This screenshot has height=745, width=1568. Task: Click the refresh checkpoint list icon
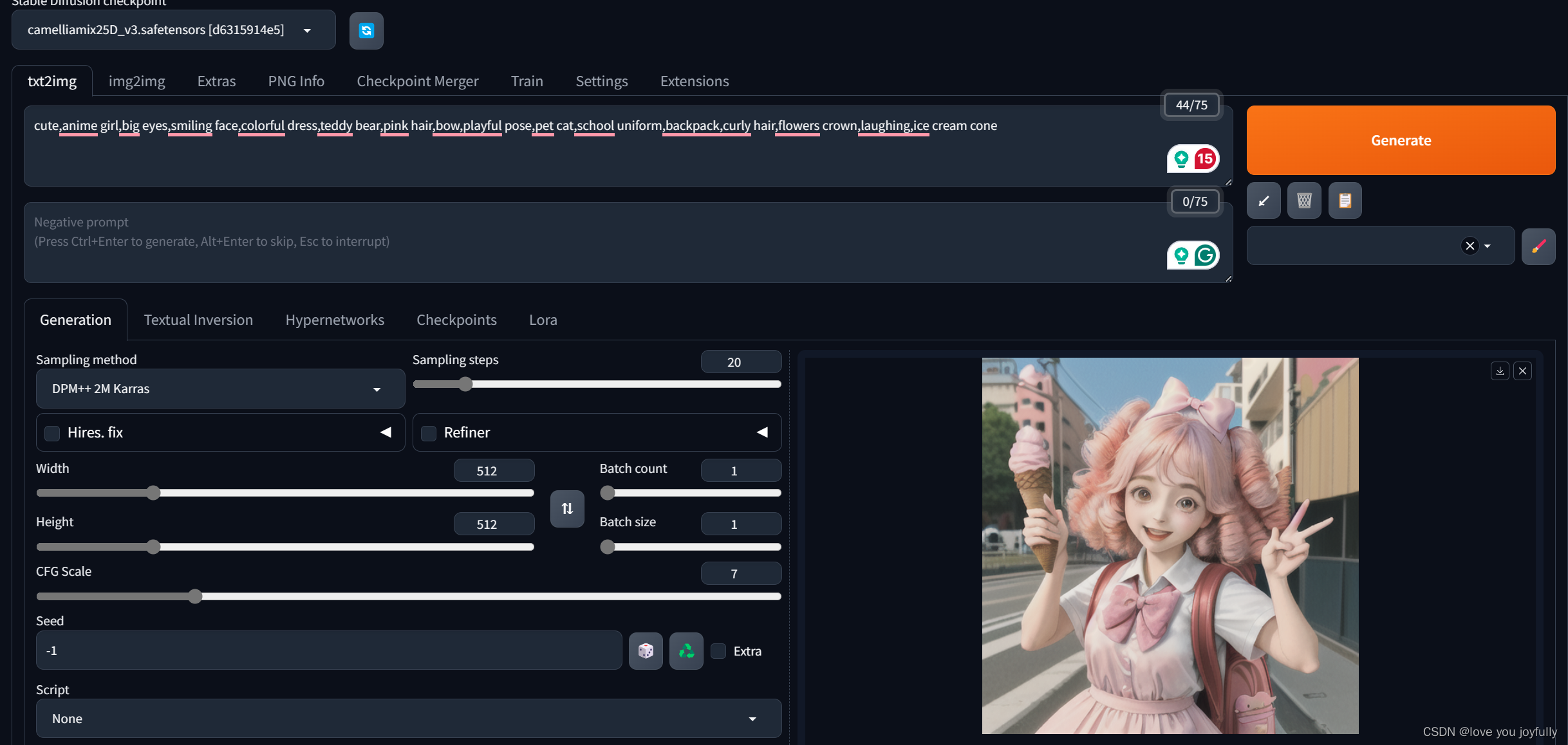(366, 30)
